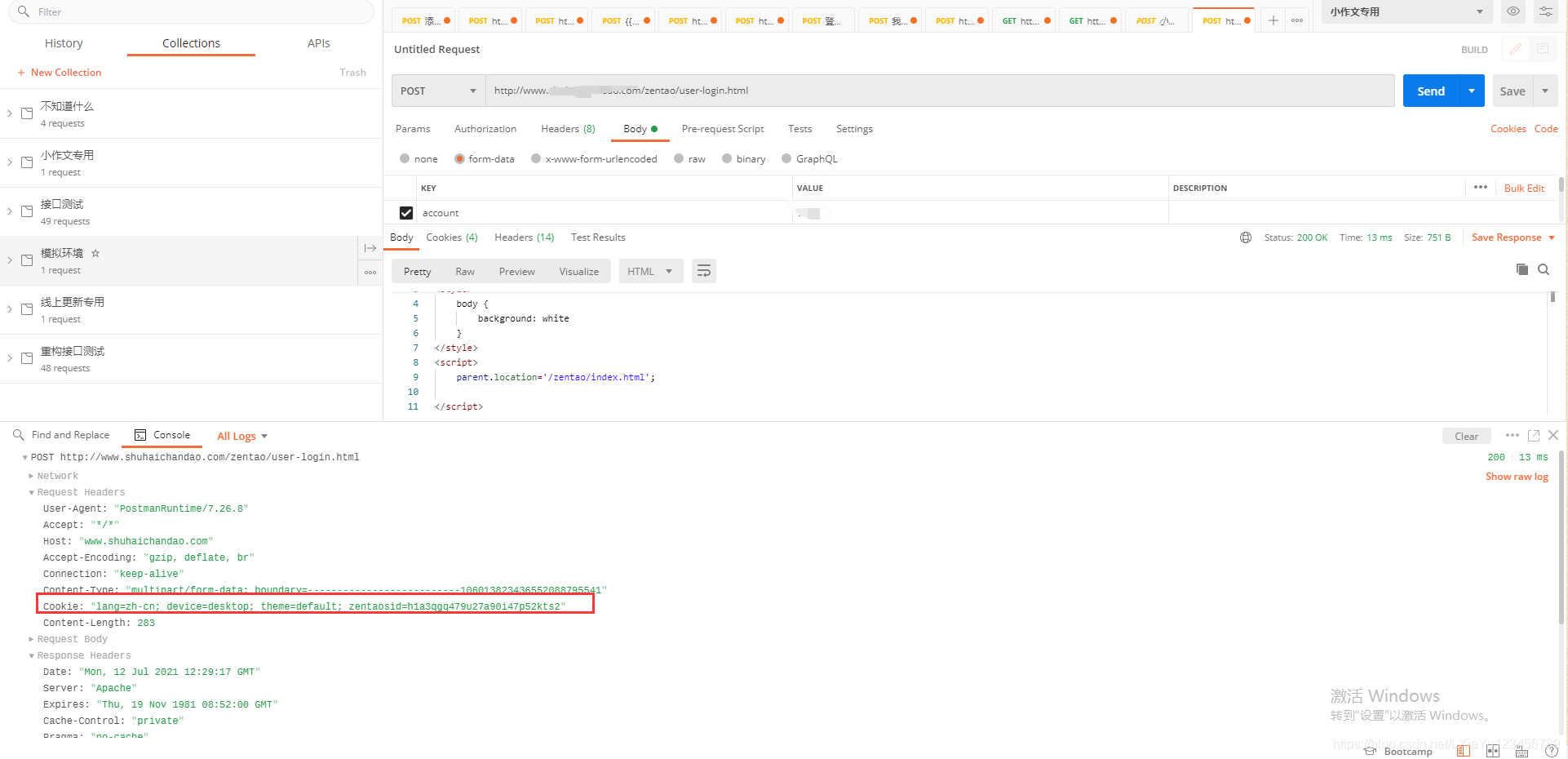Click the blue Send button
The image size is (1568, 759).
click(x=1431, y=91)
